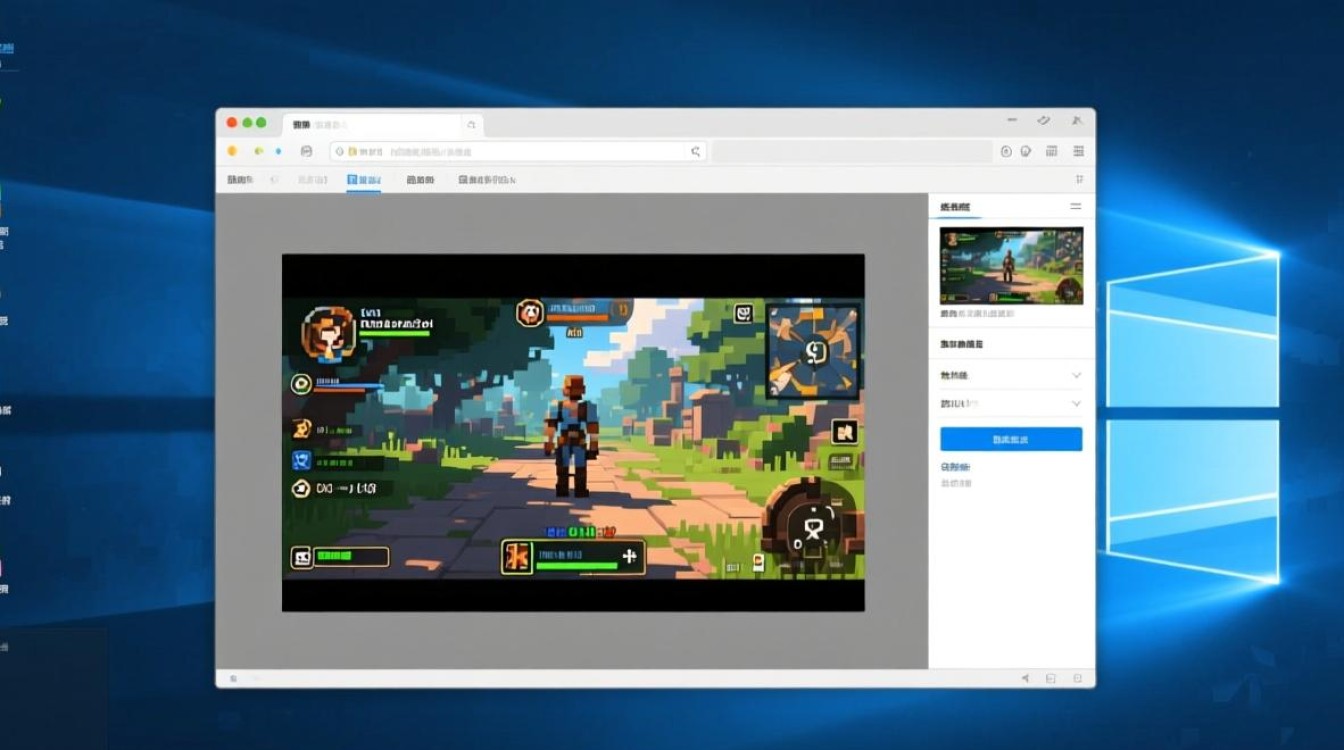Click the panda-face target icon at top center
The image size is (1344, 750).
point(530,313)
